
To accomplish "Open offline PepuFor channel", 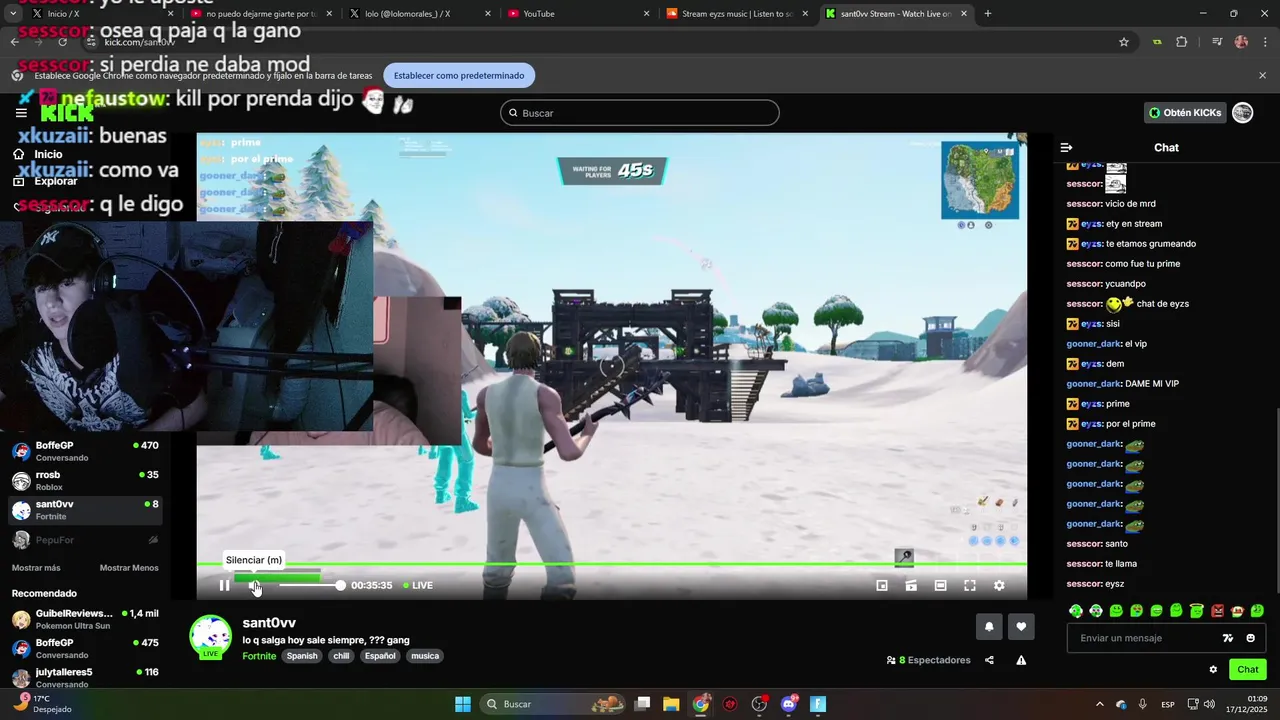I will [x=85, y=540].
